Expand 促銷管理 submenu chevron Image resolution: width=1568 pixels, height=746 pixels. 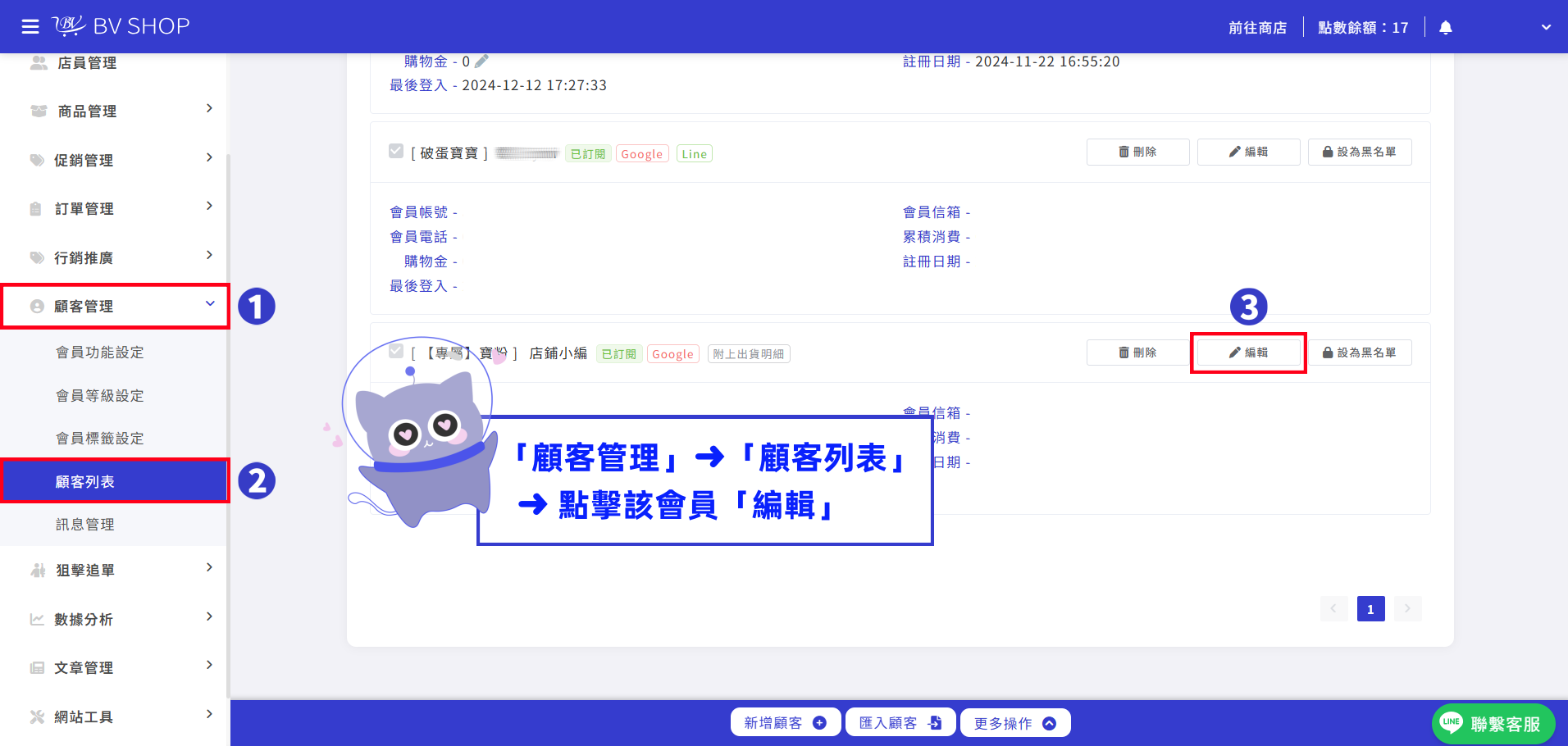click(x=209, y=158)
